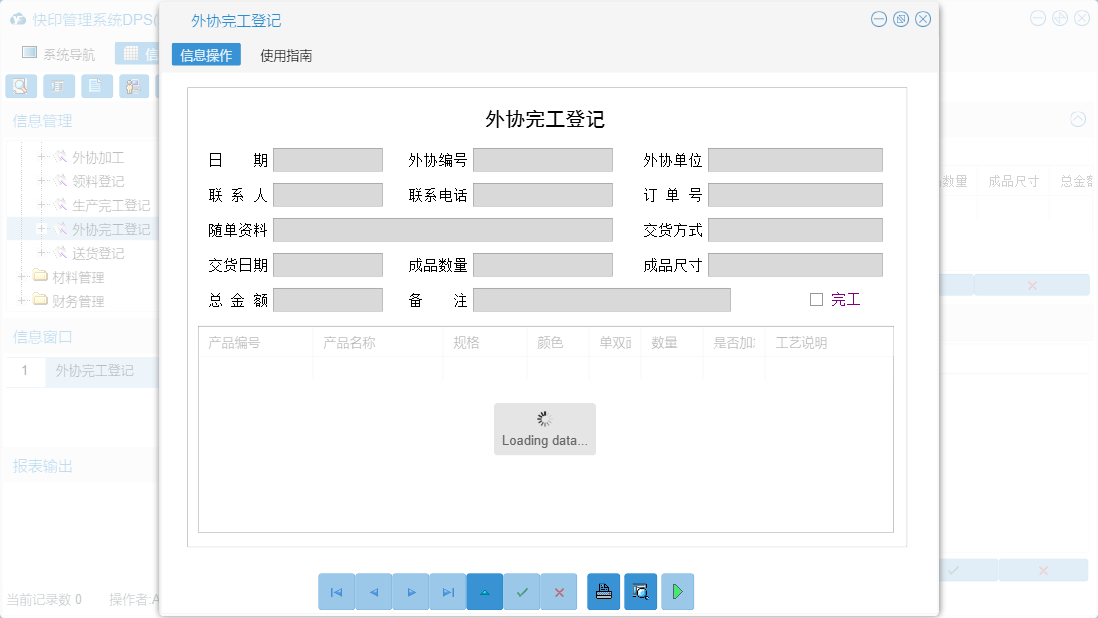
Task: Jump to last record with navigation icon
Action: tap(448, 591)
